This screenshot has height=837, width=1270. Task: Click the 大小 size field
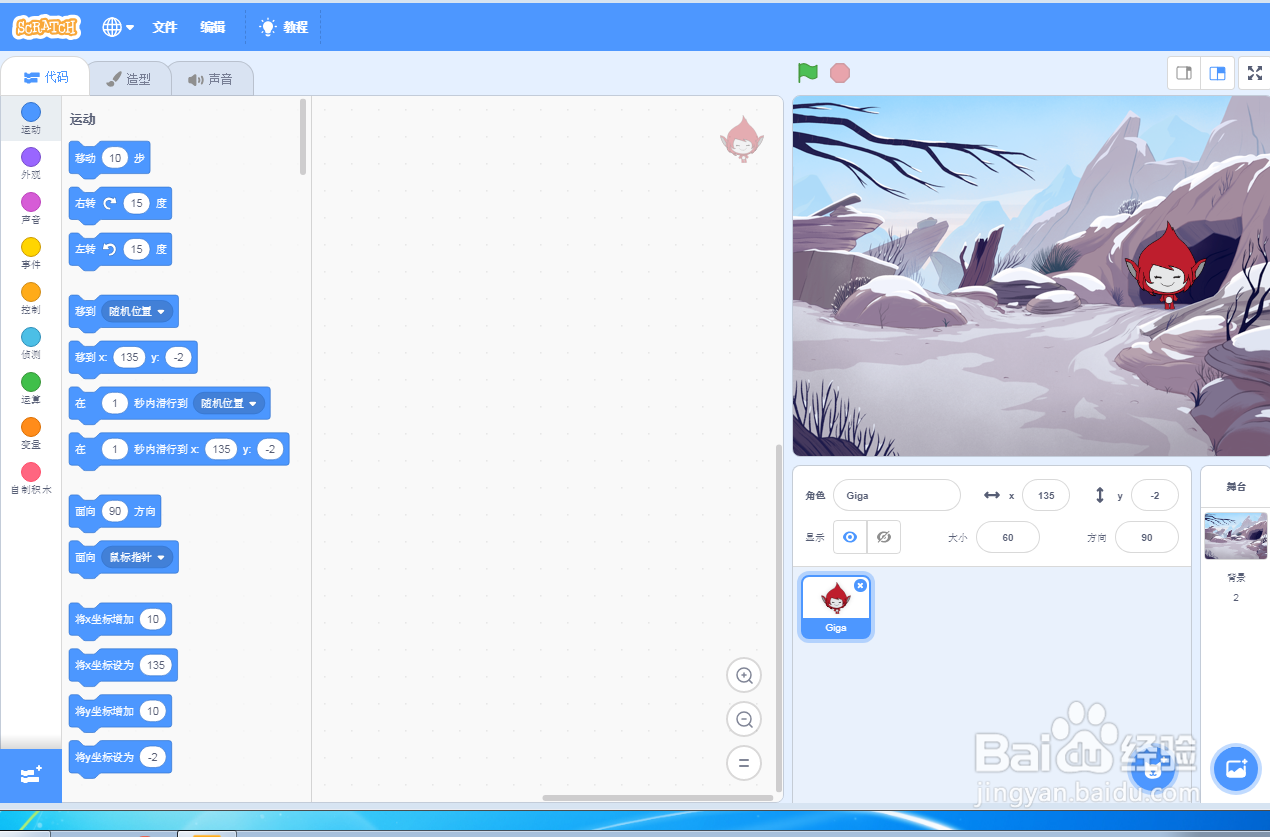[1008, 537]
